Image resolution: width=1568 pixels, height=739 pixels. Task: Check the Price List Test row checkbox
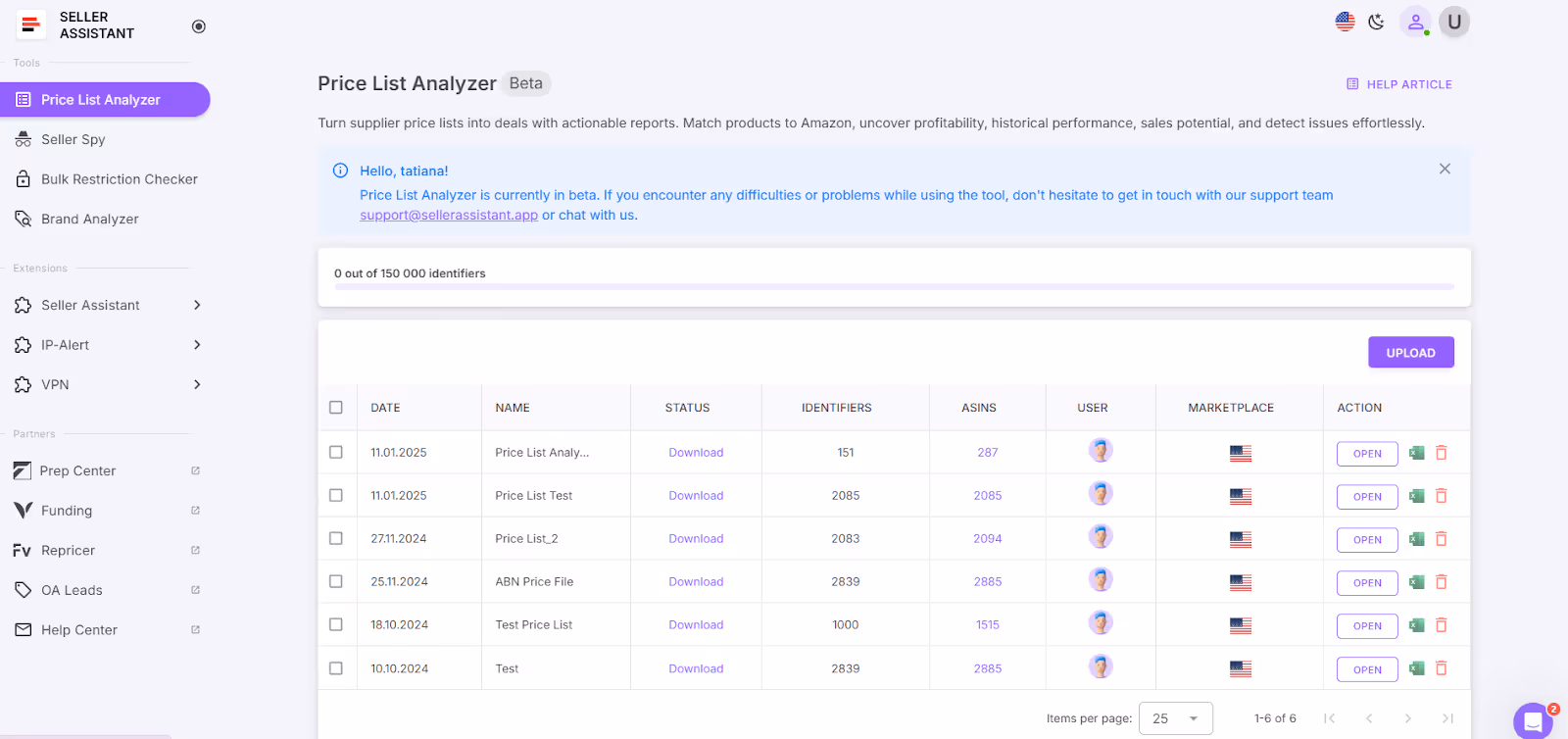pos(336,496)
